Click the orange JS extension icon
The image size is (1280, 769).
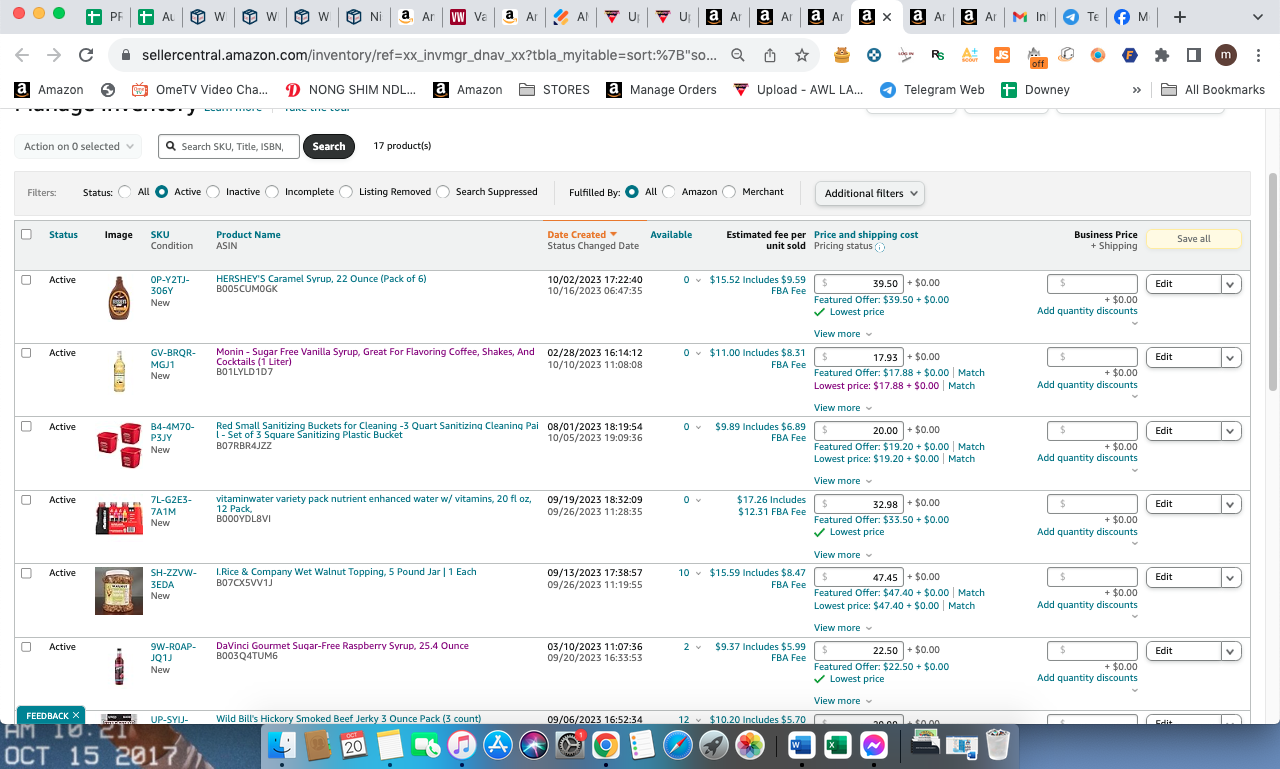point(1002,55)
